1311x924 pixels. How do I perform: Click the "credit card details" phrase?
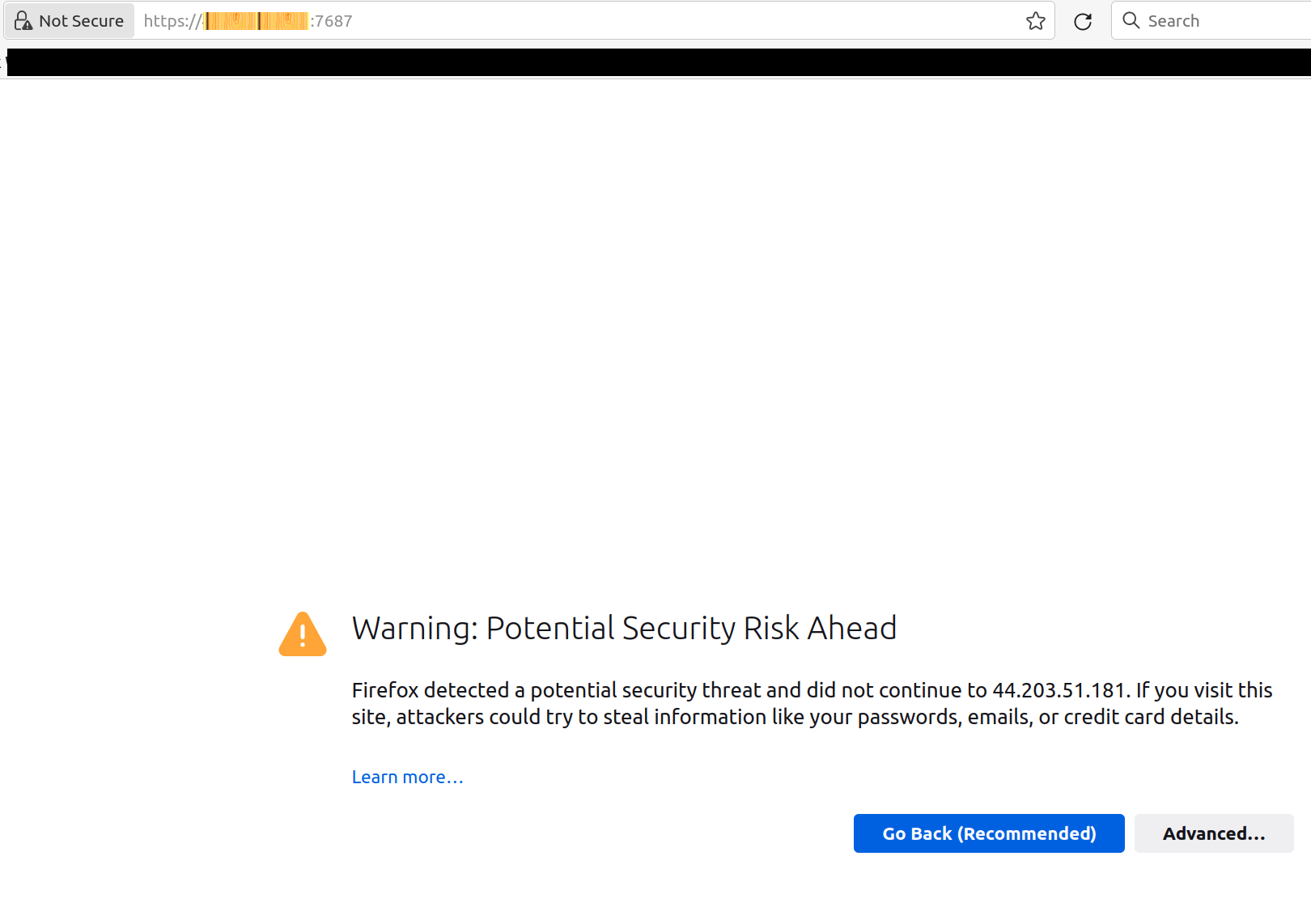pos(1150,717)
